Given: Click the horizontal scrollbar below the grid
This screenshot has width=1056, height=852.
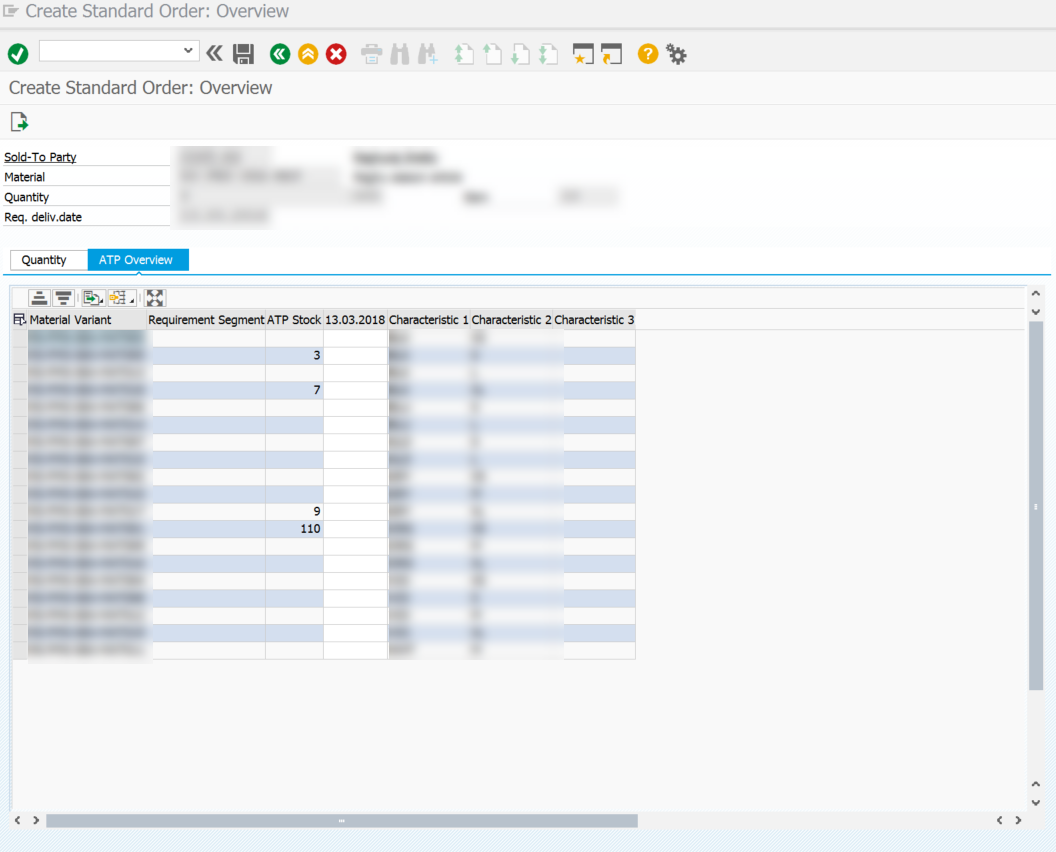Looking at the screenshot, I should tap(341, 820).
